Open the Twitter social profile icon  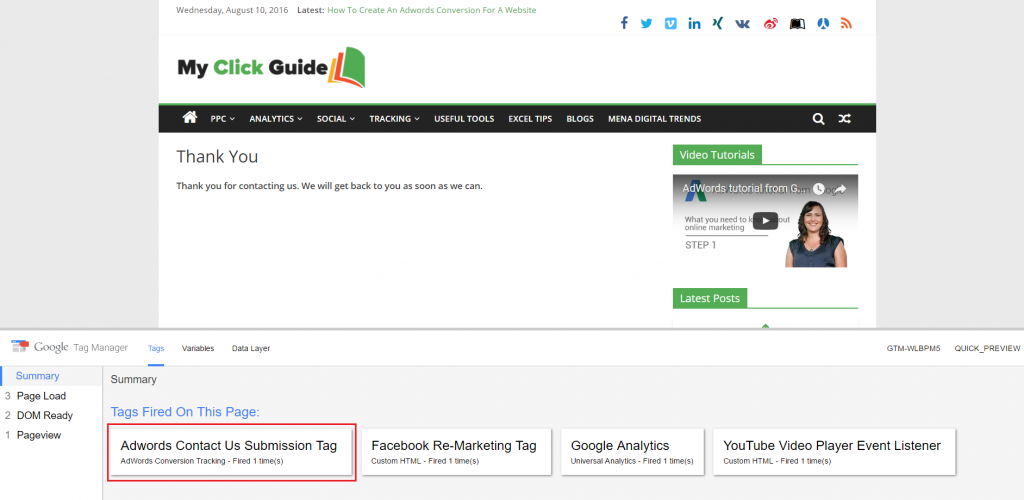point(647,23)
